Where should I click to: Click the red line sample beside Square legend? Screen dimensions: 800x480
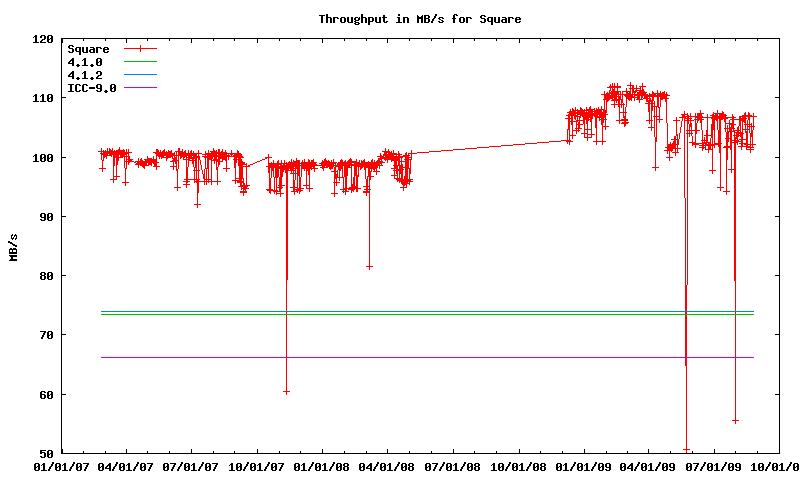tap(141, 48)
